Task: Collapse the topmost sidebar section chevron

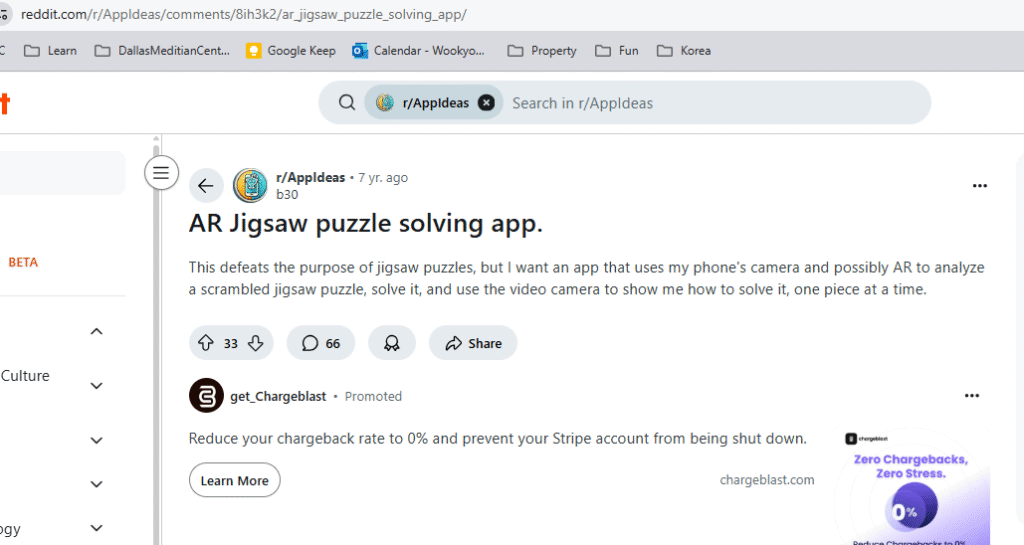Action: [x=97, y=331]
